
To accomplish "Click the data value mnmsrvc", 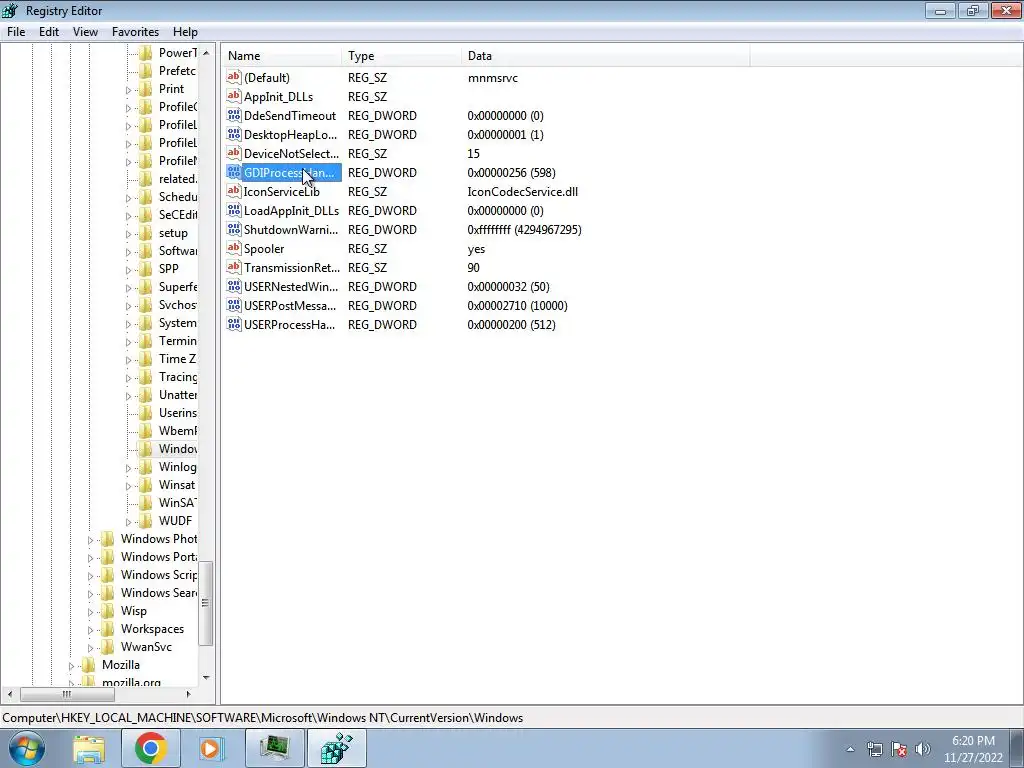I will 492,78.
